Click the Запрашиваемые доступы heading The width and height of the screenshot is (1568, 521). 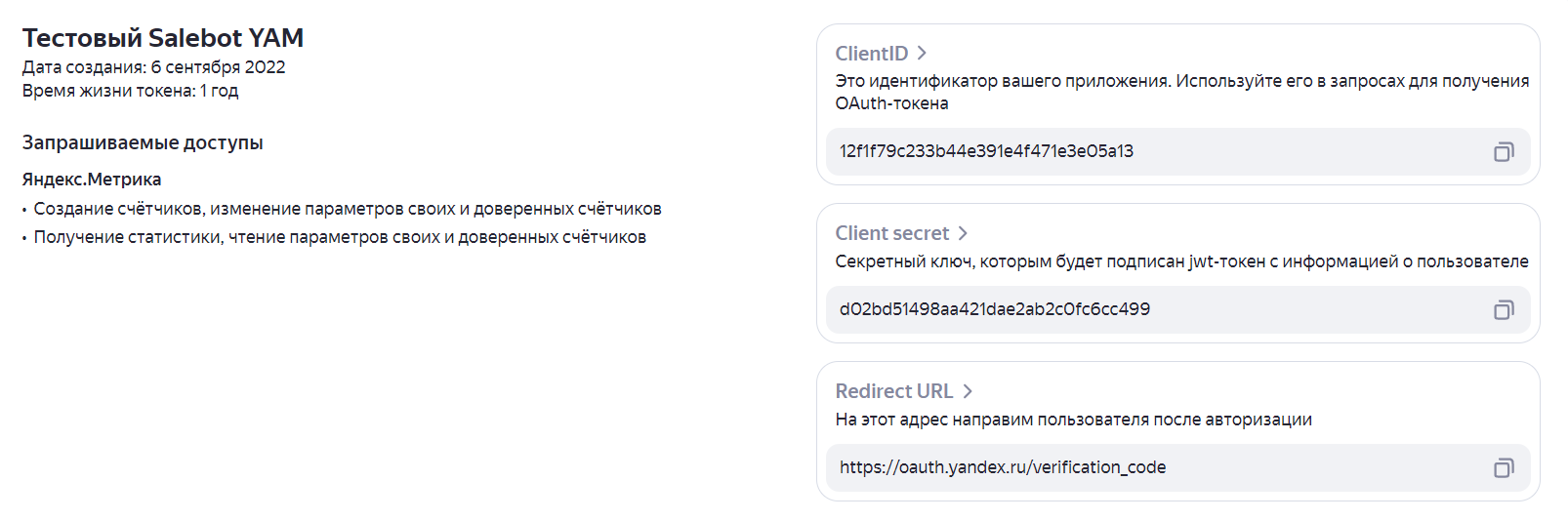coord(143,142)
